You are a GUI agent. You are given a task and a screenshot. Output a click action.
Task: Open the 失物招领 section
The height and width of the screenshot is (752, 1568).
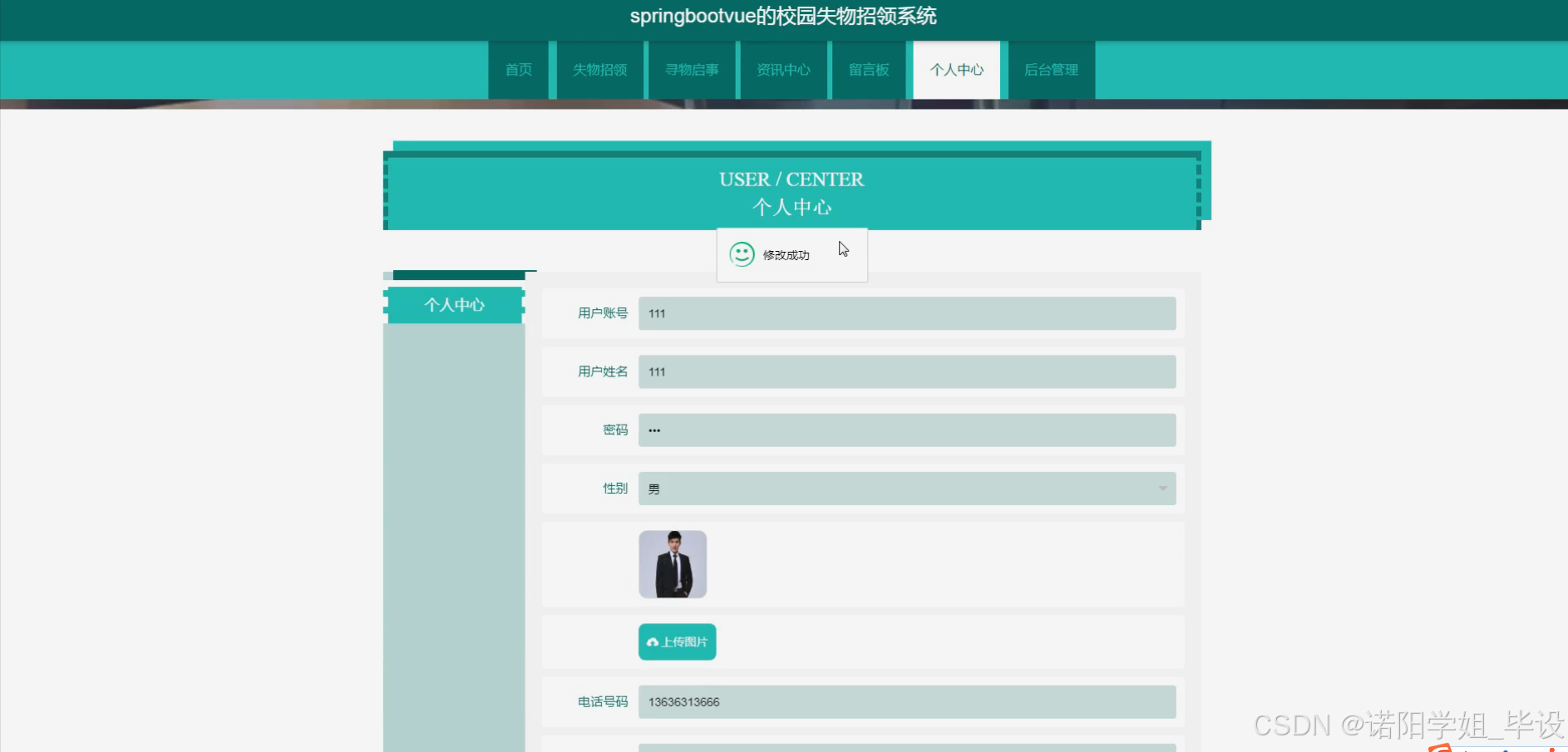point(599,70)
